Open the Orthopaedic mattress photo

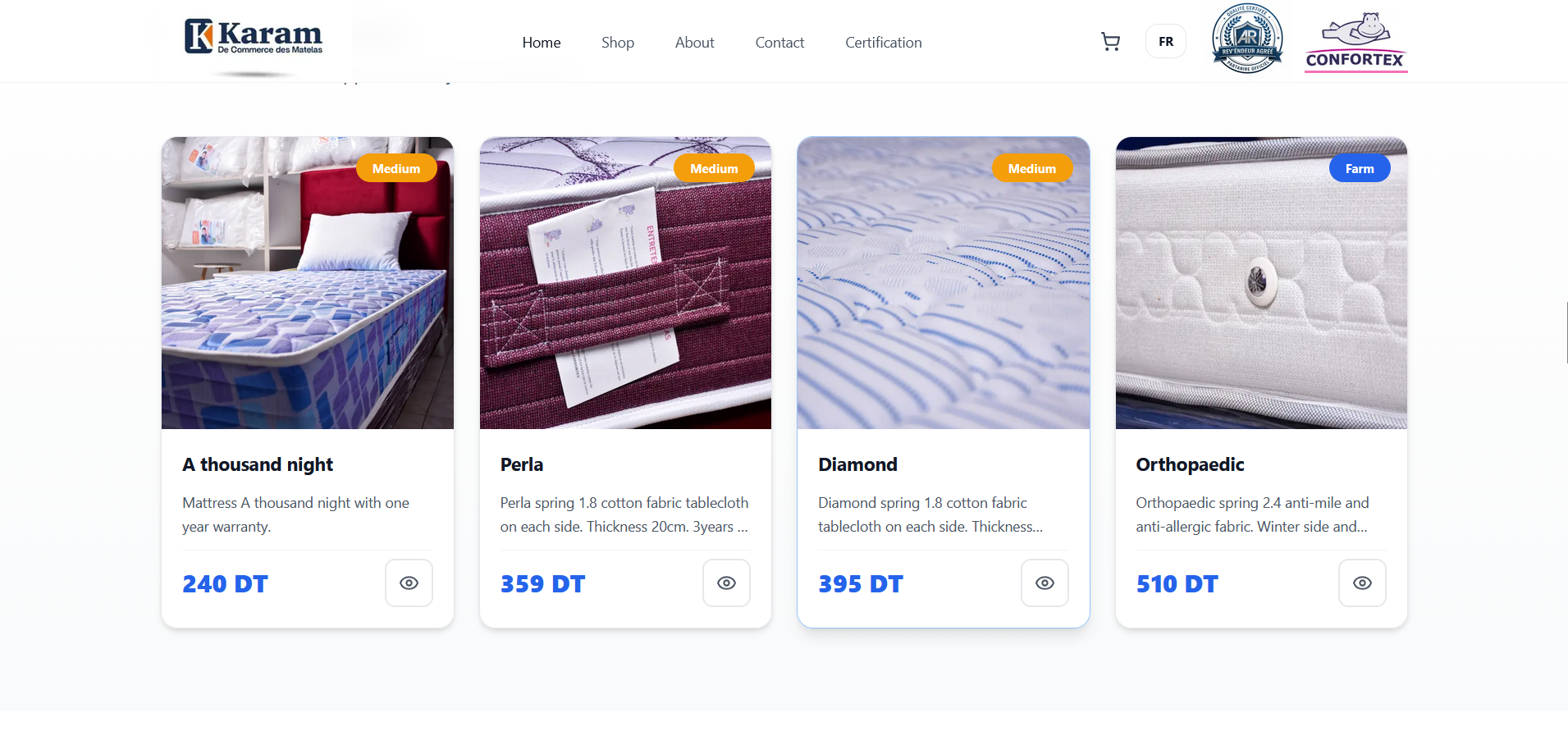point(1261,283)
